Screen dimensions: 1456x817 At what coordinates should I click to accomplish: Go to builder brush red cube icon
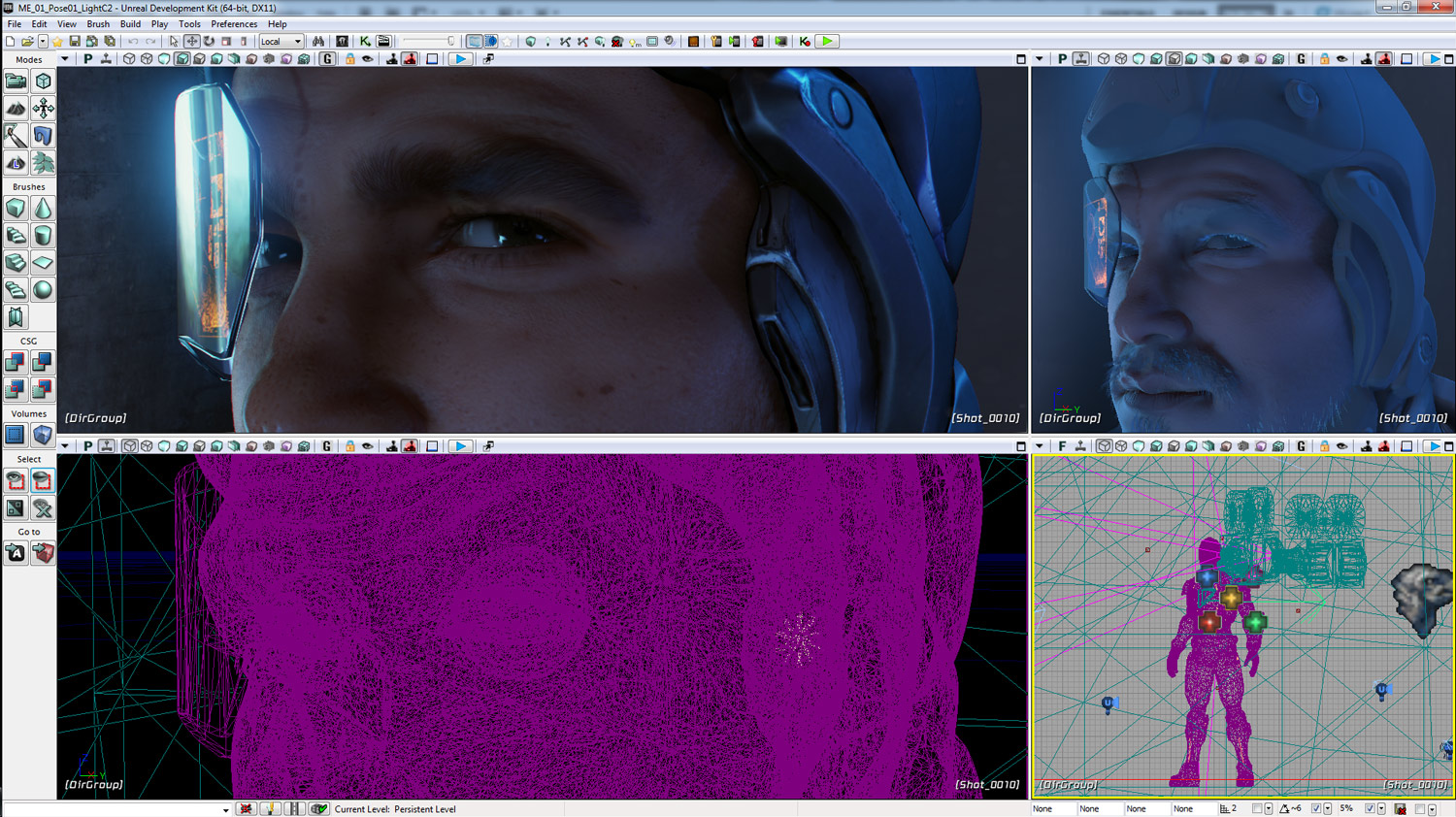(43, 553)
